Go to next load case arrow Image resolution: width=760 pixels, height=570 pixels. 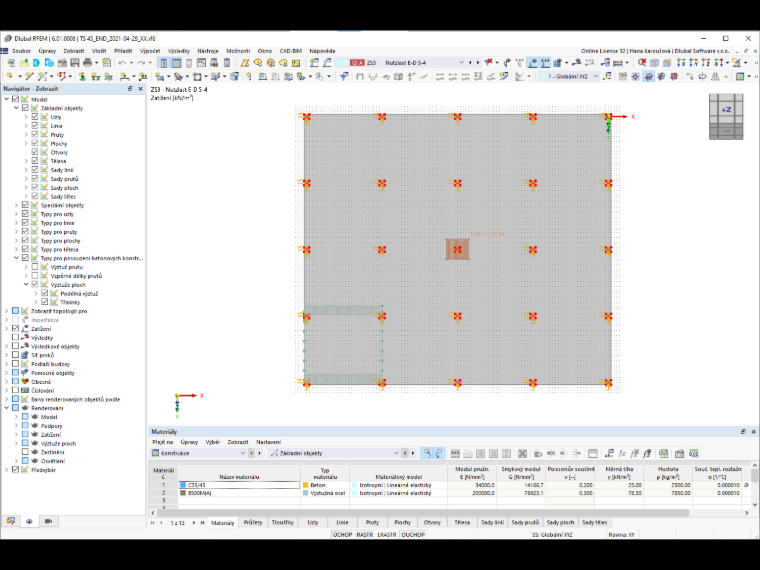pyautogui.click(x=478, y=63)
